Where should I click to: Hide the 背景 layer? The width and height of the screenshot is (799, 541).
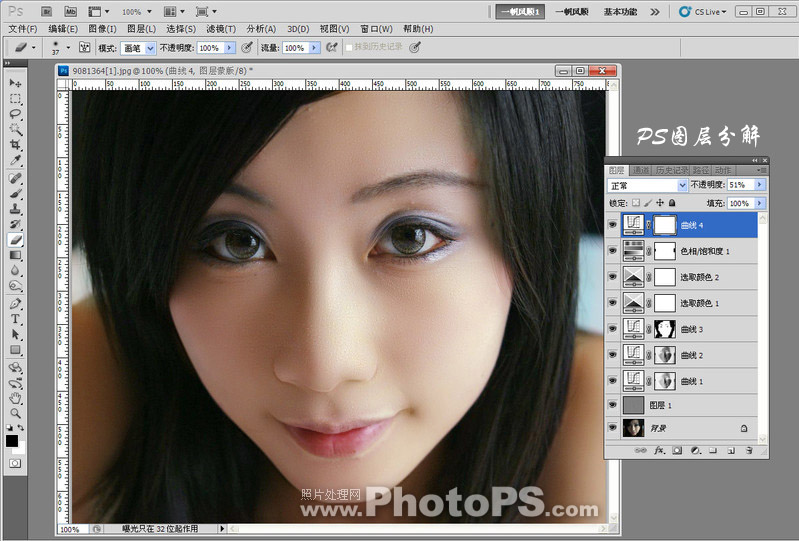pos(612,428)
